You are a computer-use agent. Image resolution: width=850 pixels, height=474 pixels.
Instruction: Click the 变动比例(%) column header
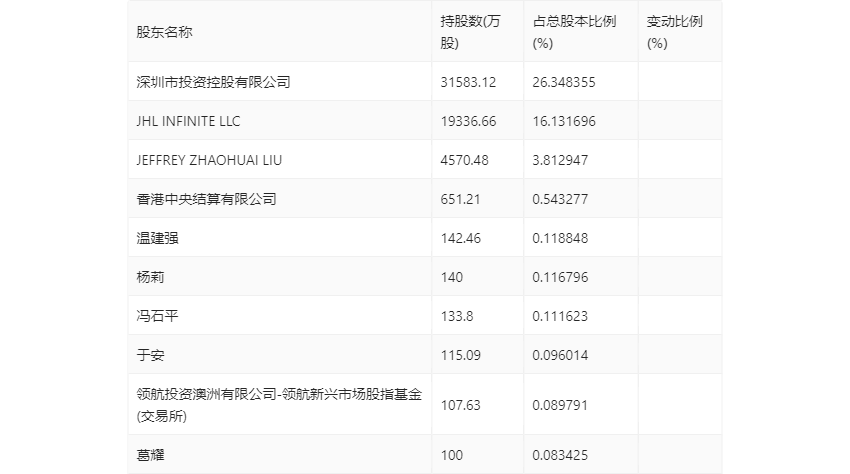[x=674, y=32]
